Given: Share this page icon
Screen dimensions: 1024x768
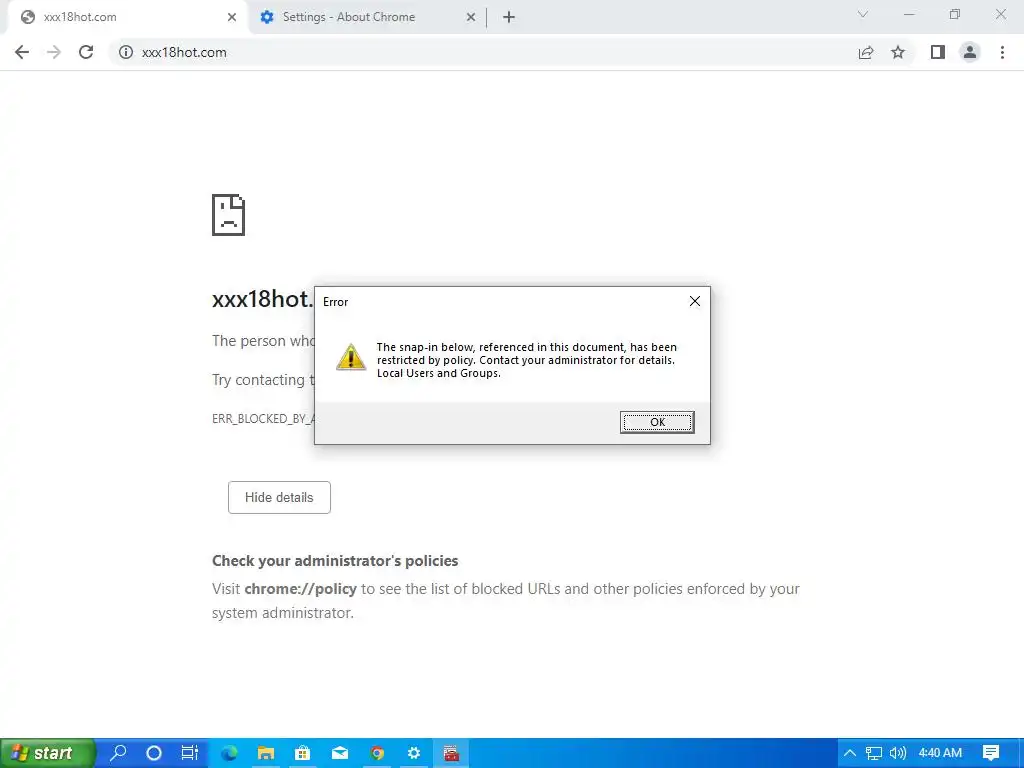Looking at the screenshot, I should pyautogui.click(x=866, y=52).
